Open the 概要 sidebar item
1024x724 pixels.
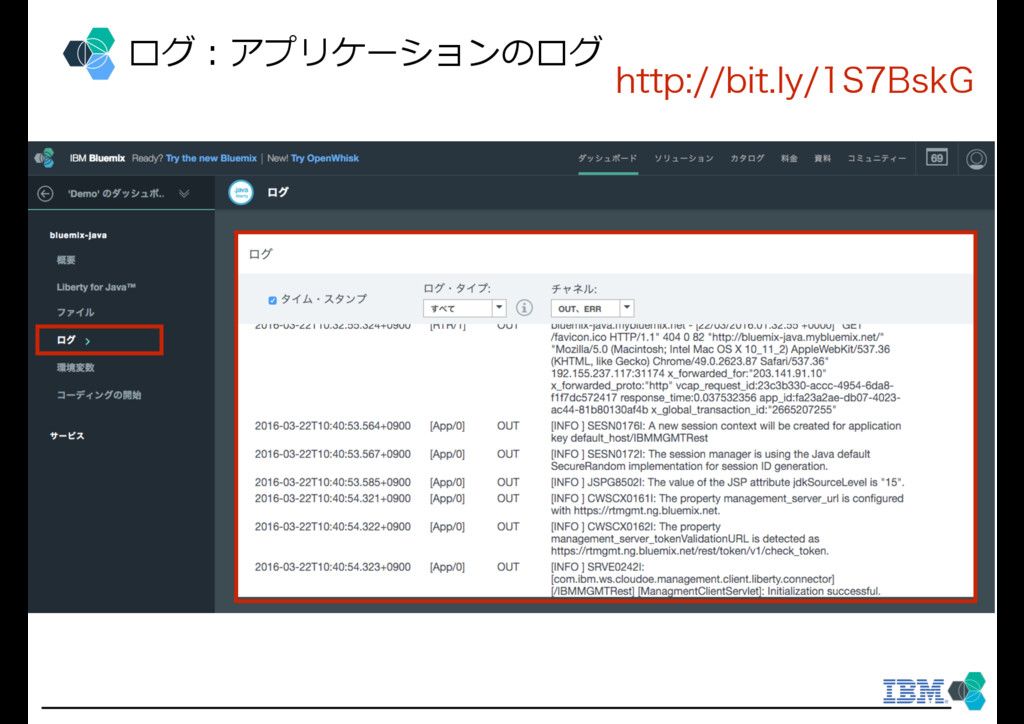[66, 260]
